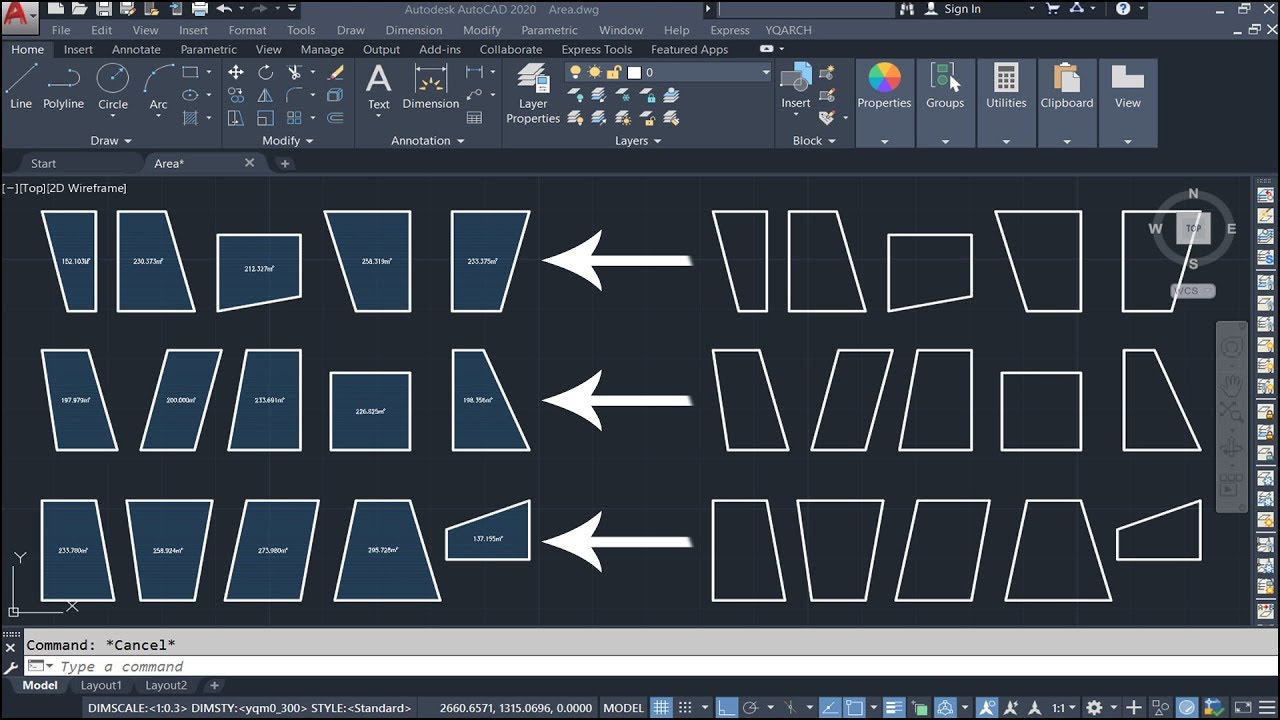Toggle polar tracking in status bar

pyautogui.click(x=751, y=708)
